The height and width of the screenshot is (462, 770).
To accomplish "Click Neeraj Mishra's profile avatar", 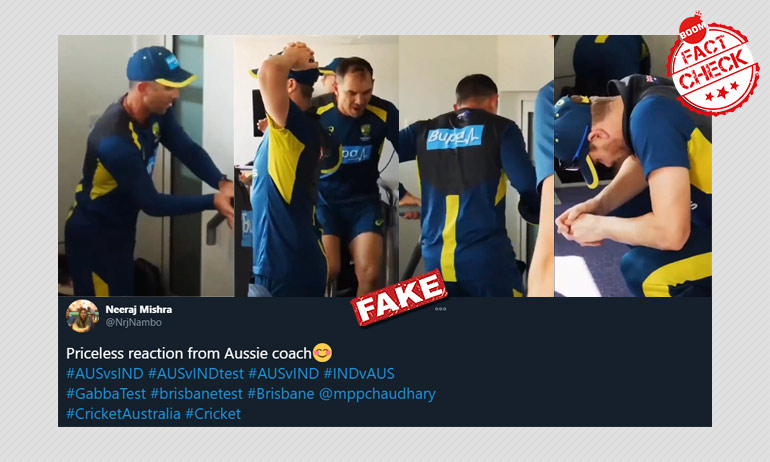I will tap(82, 316).
